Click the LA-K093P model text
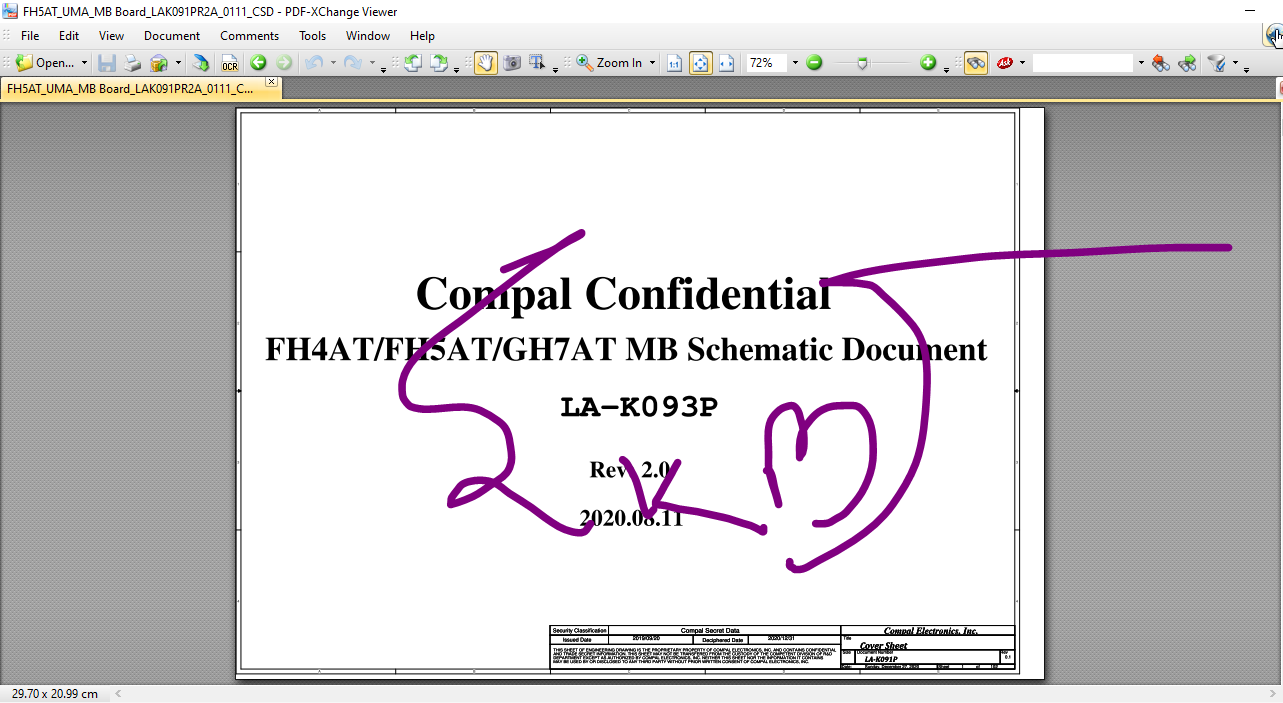The width and height of the screenshot is (1283, 703). tap(638, 408)
